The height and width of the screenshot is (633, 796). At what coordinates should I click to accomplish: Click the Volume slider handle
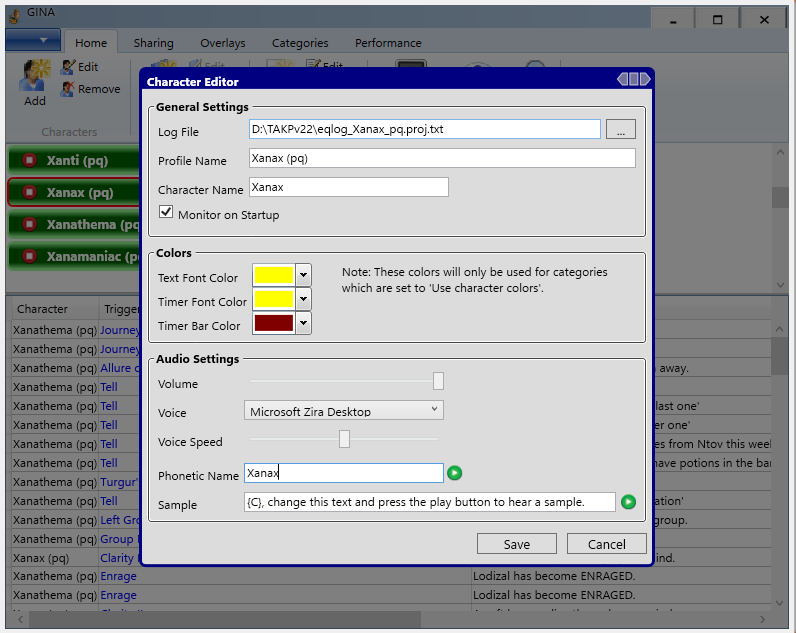tap(438, 381)
